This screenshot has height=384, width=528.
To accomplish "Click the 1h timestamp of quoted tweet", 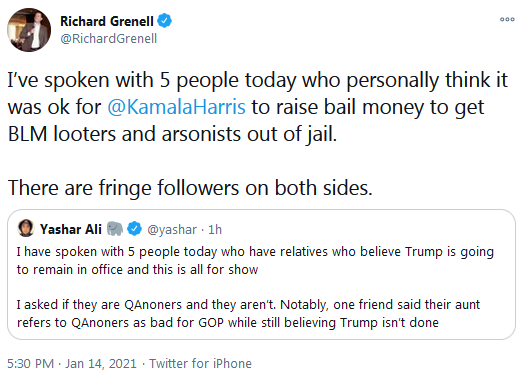I will coord(215,230).
